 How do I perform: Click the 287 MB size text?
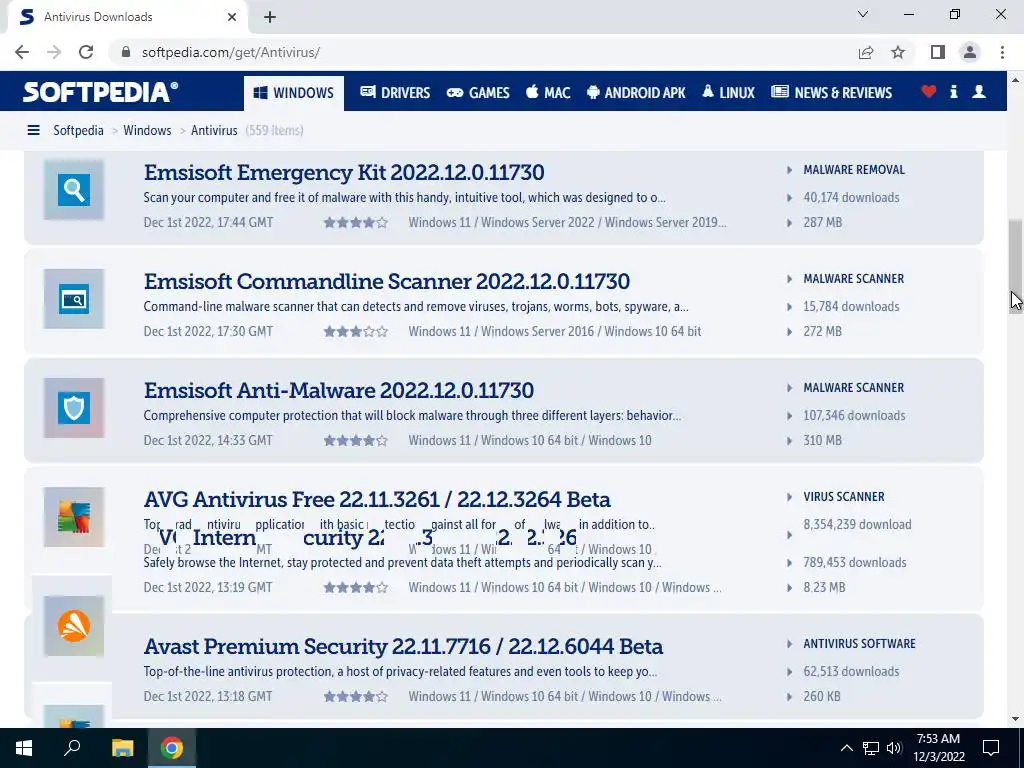coord(822,223)
